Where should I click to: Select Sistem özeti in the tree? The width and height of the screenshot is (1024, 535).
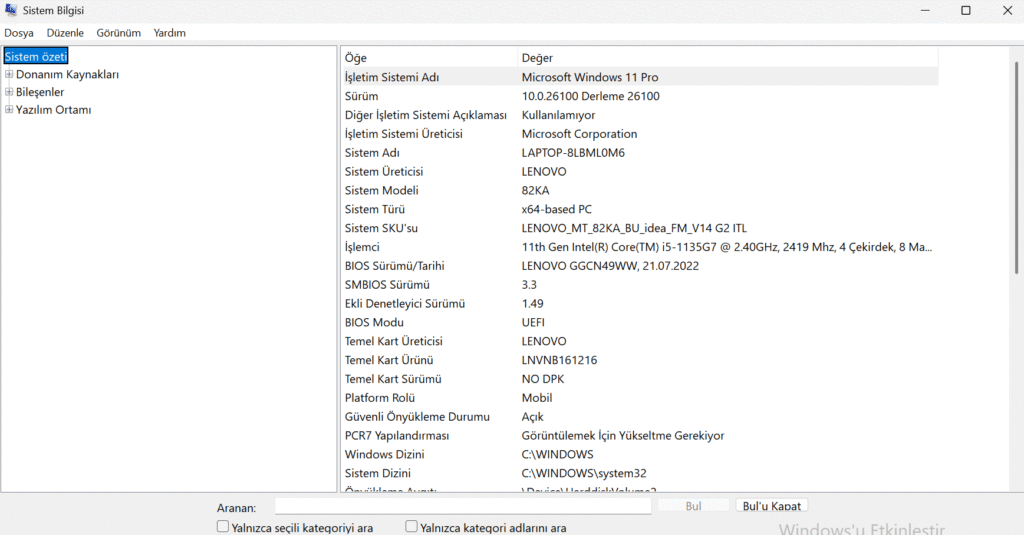(36, 57)
